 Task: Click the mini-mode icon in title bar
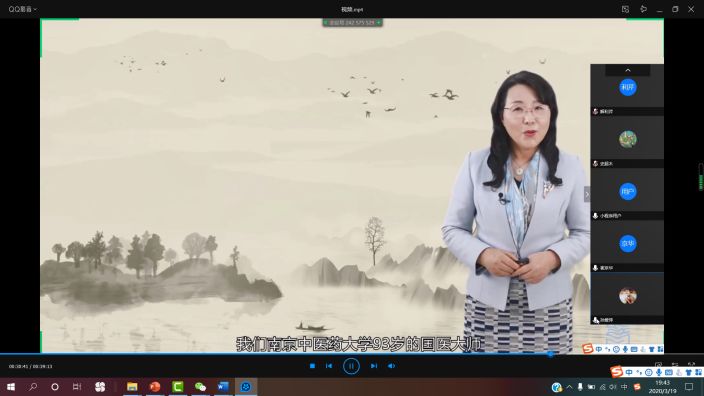pos(625,9)
